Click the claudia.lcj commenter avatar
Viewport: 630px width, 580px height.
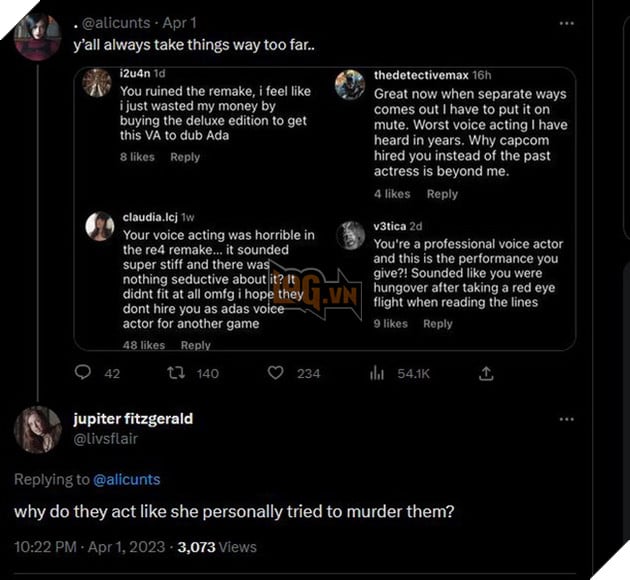[x=99, y=226]
